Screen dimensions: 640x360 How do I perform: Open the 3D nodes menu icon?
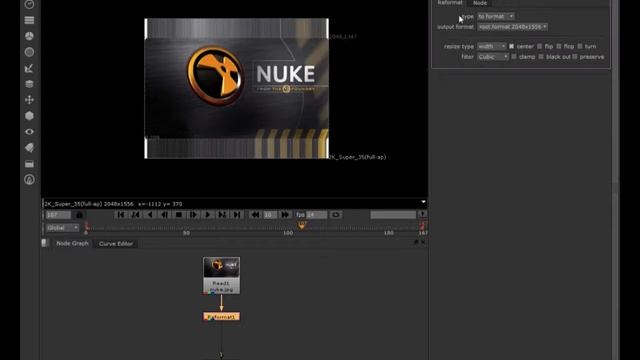click(29, 116)
